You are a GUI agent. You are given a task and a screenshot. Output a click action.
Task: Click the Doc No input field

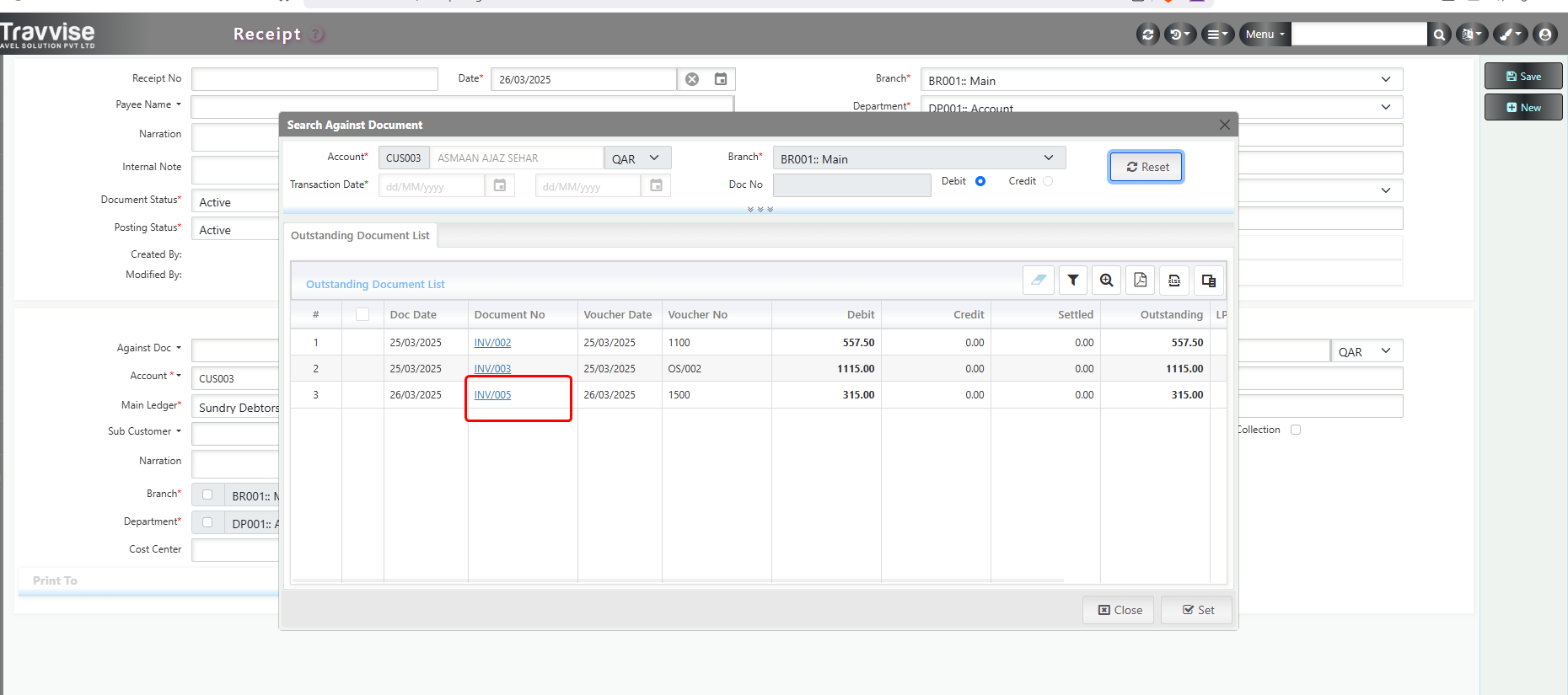(x=851, y=185)
